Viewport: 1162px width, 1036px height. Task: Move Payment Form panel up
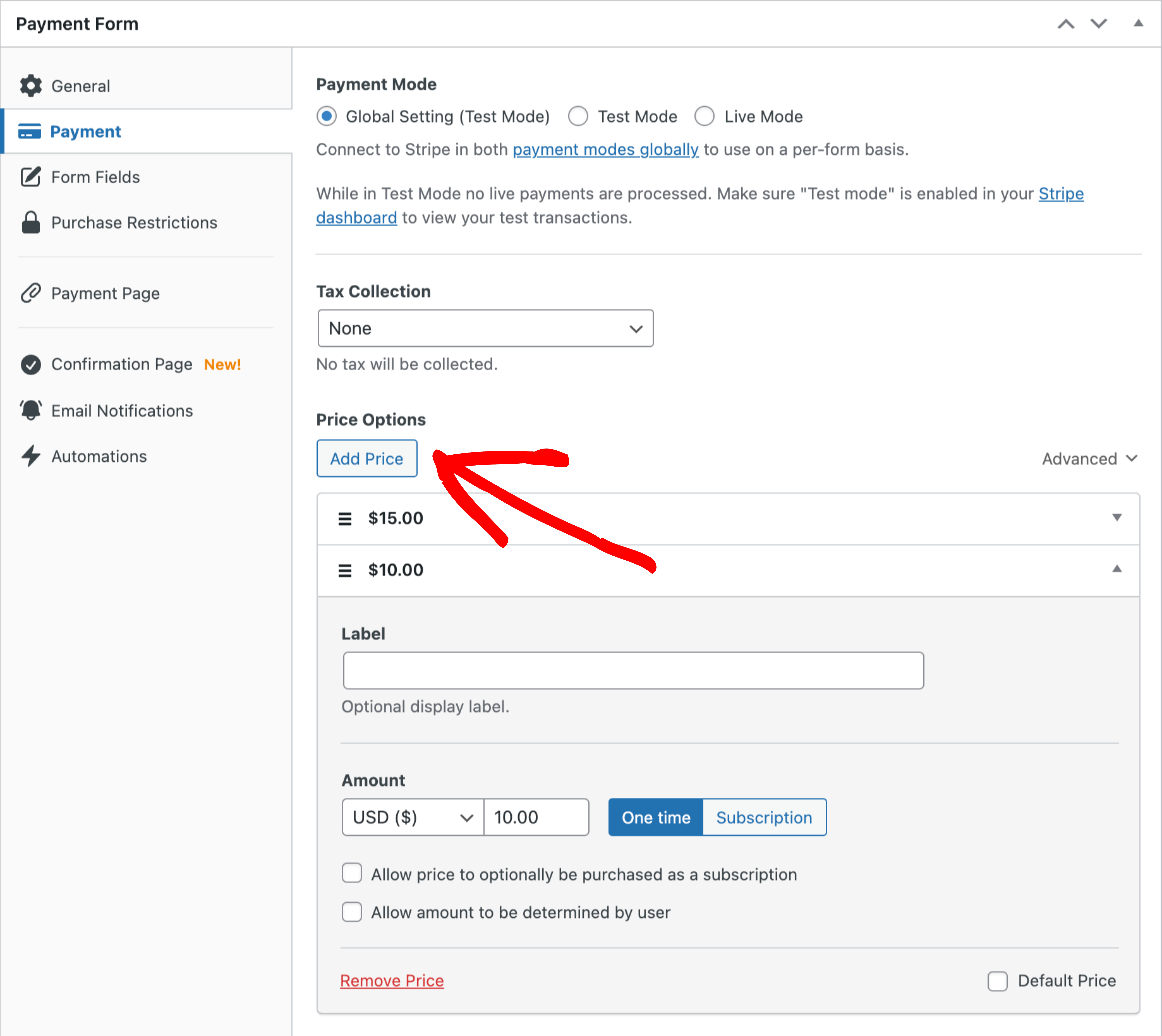pyautogui.click(x=1066, y=24)
